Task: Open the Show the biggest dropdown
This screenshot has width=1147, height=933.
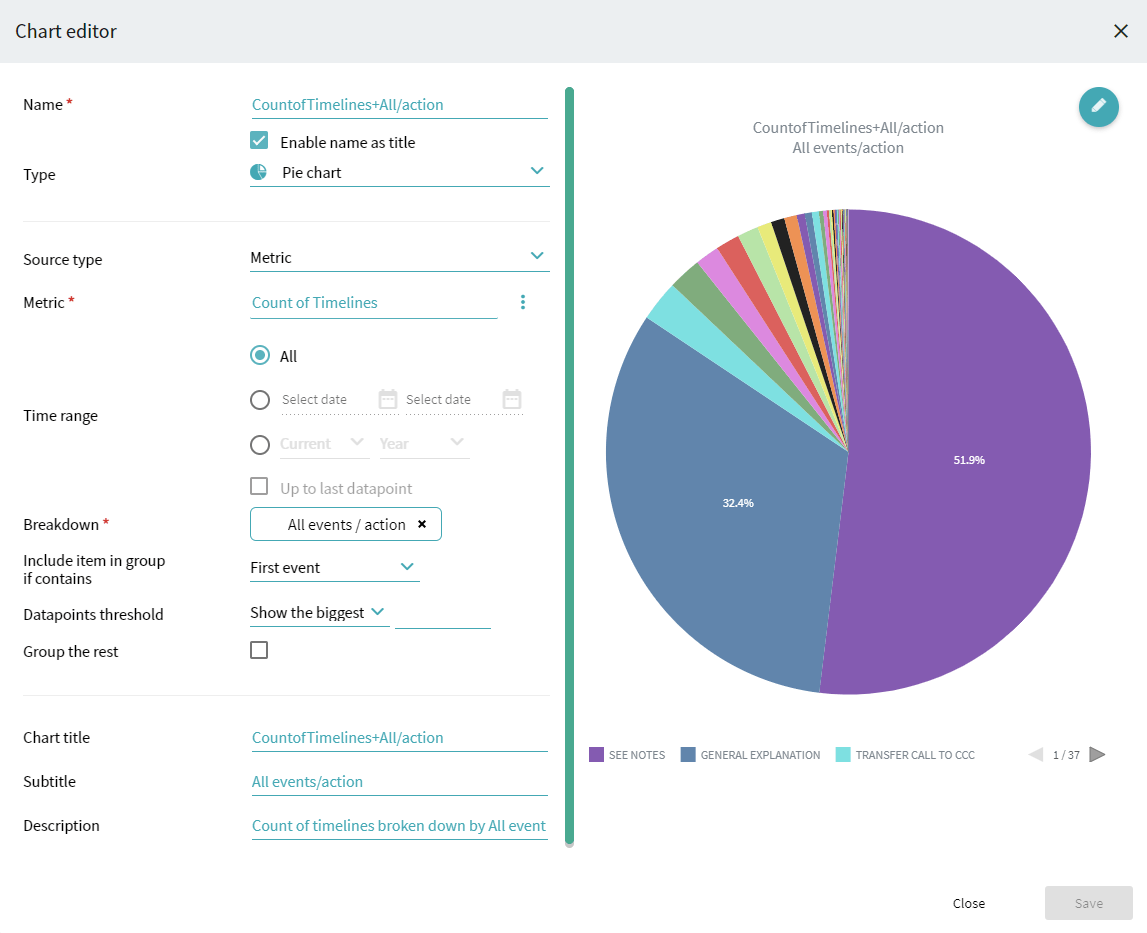Action: [319, 613]
